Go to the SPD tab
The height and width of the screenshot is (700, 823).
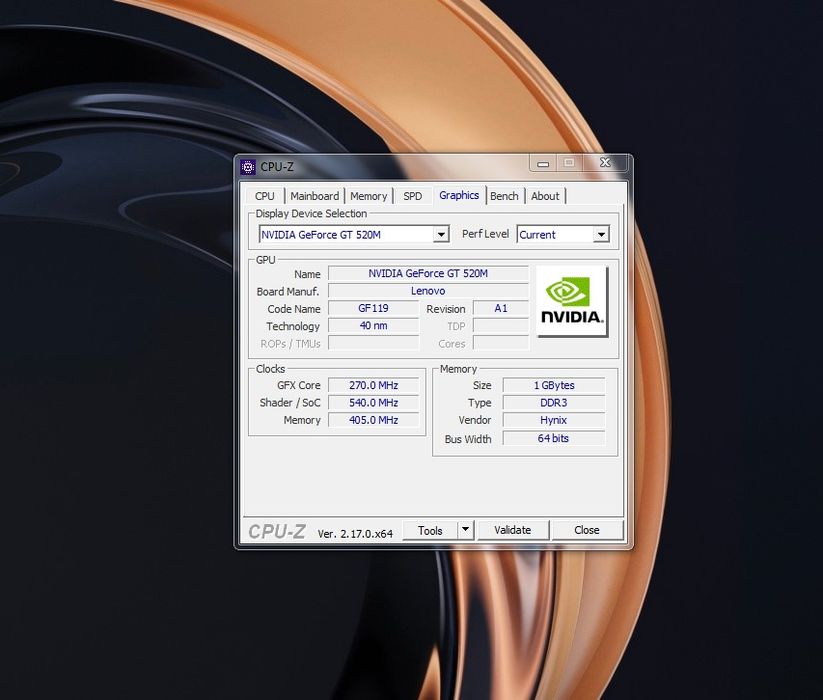tap(413, 196)
